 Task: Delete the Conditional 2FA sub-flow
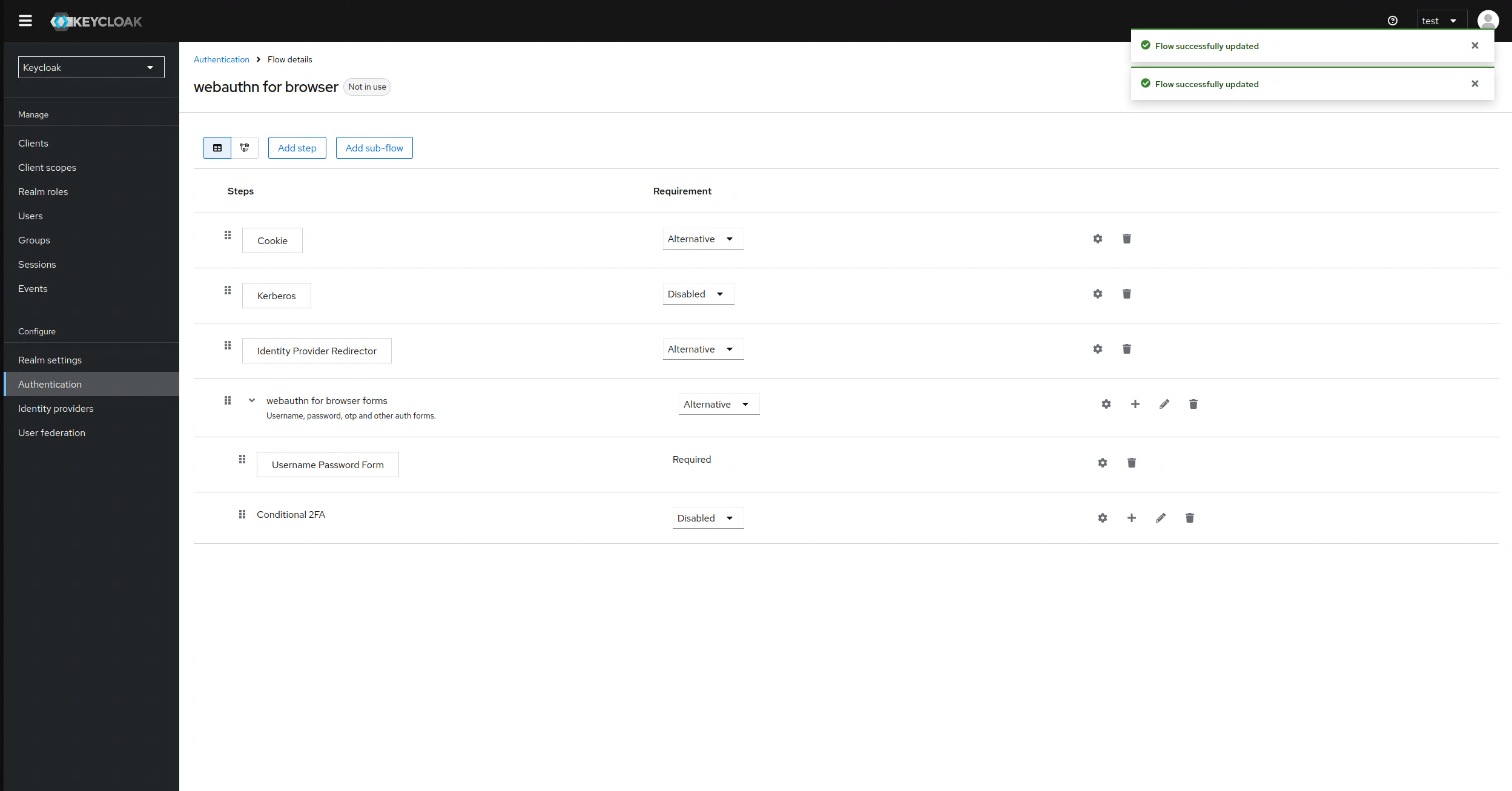coord(1189,518)
